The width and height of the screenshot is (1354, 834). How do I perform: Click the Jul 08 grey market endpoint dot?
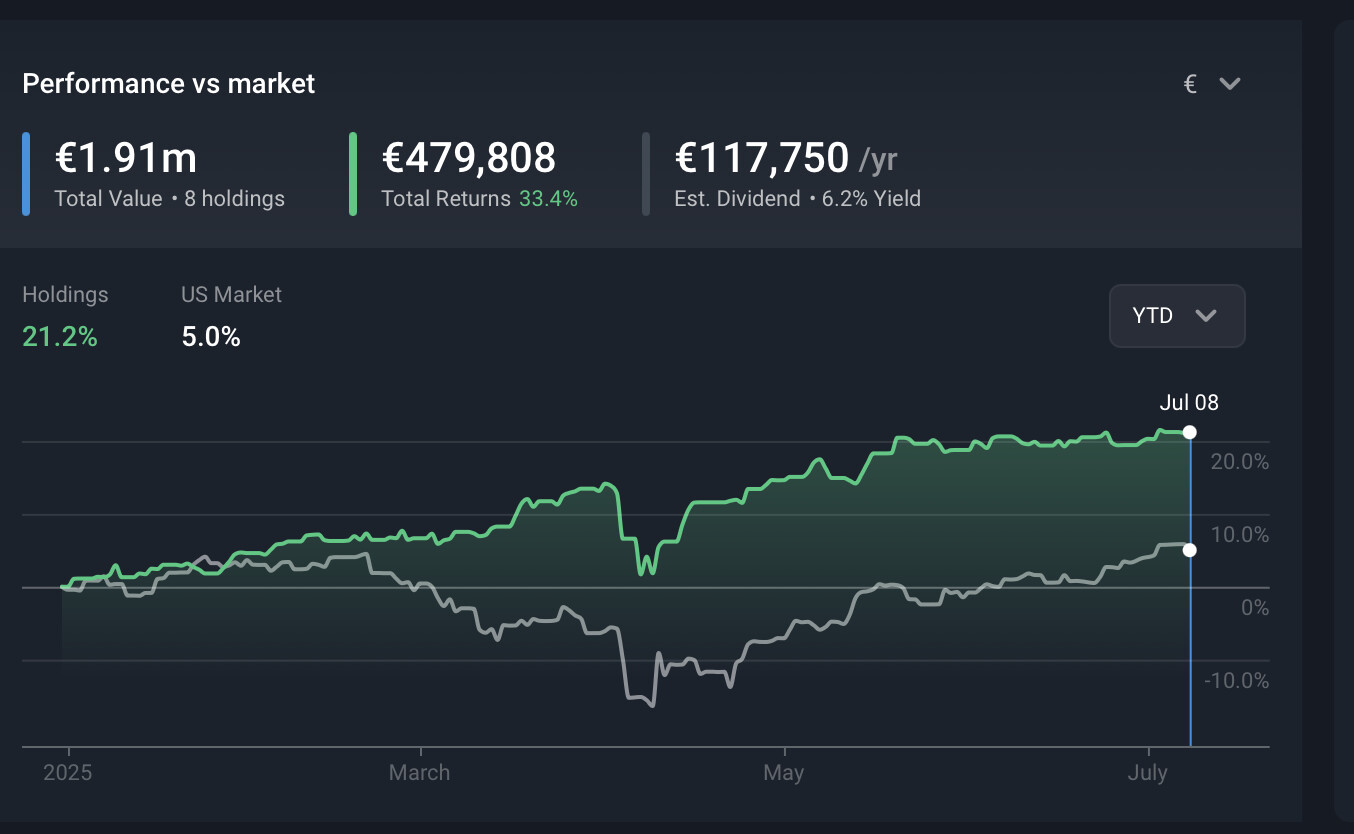click(1189, 549)
